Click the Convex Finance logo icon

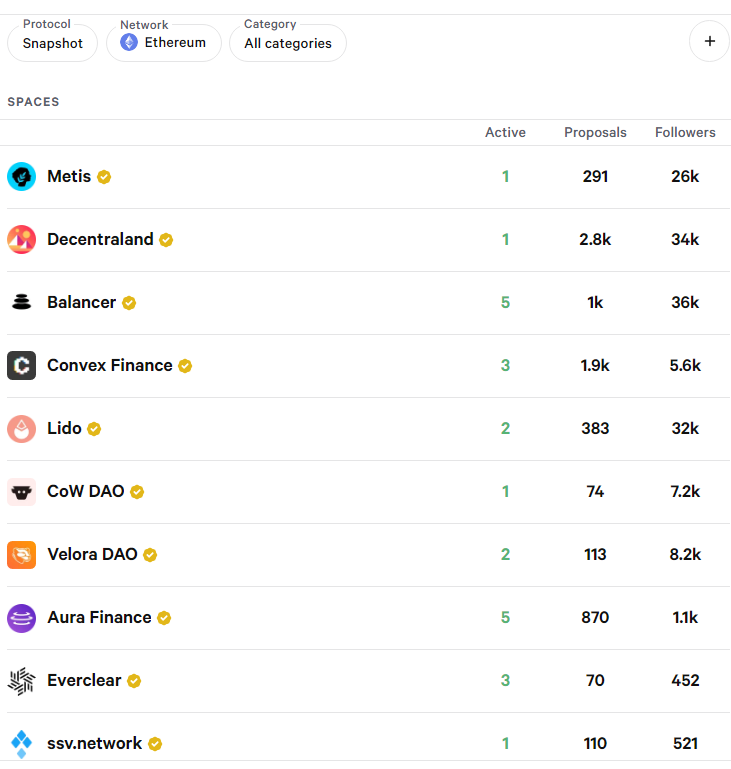click(21, 366)
